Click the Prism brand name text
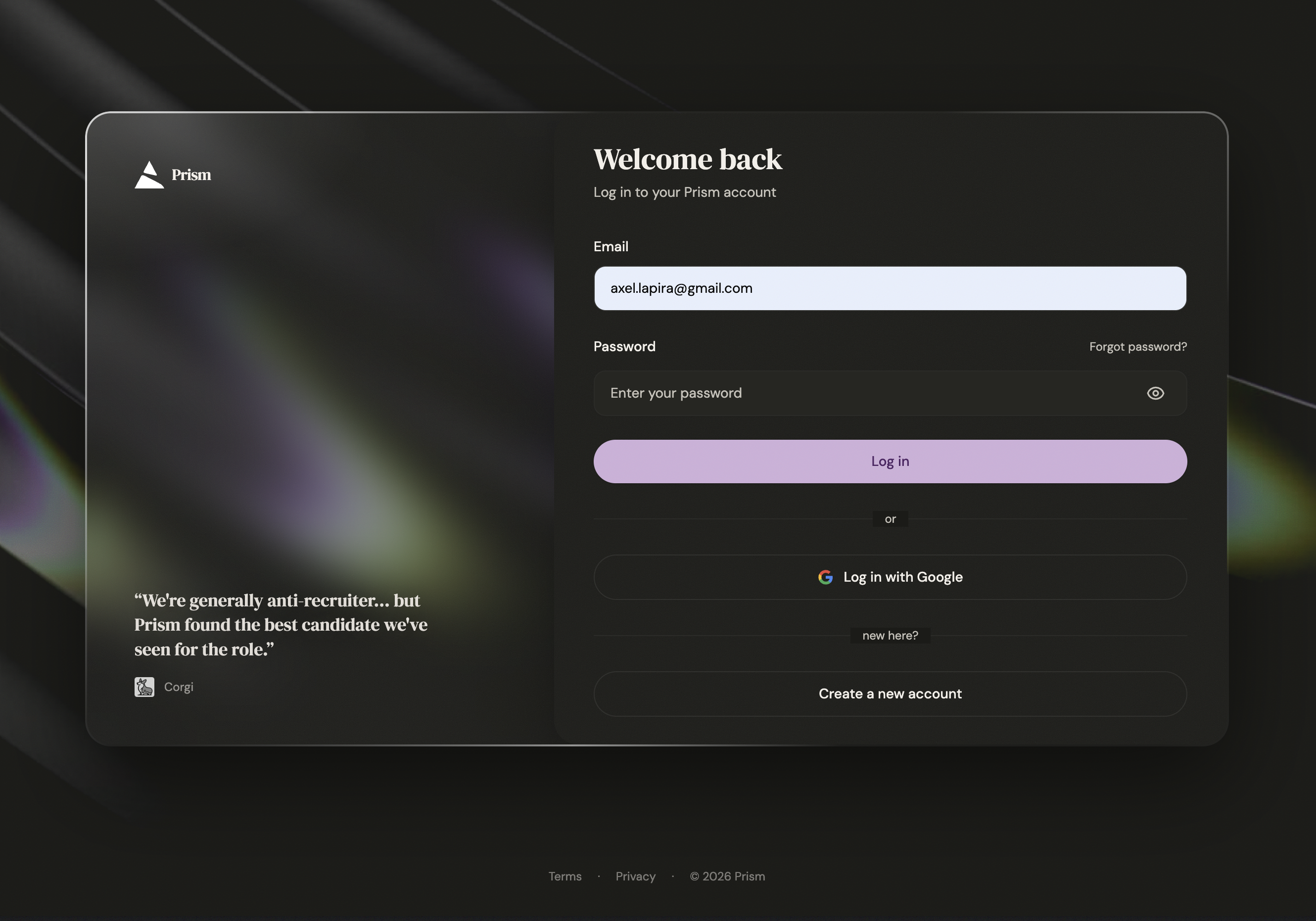 (x=191, y=175)
